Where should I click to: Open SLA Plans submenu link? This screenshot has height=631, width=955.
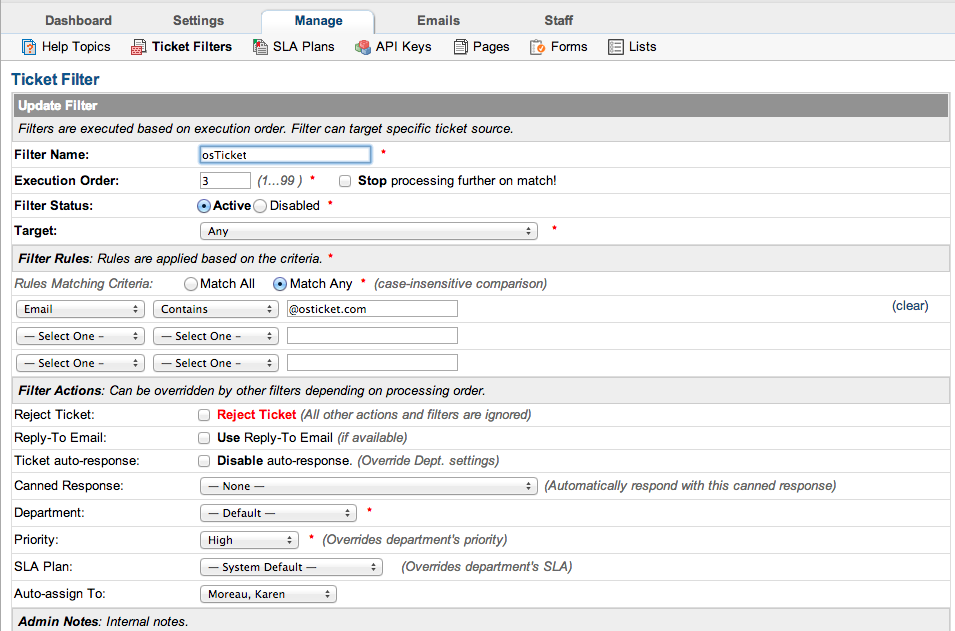point(303,47)
